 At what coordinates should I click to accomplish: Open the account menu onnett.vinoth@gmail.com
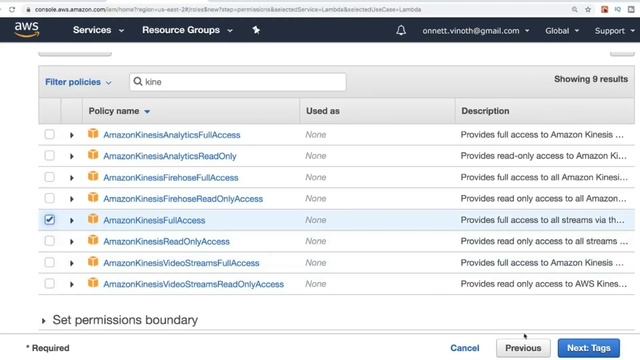click(x=476, y=31)
